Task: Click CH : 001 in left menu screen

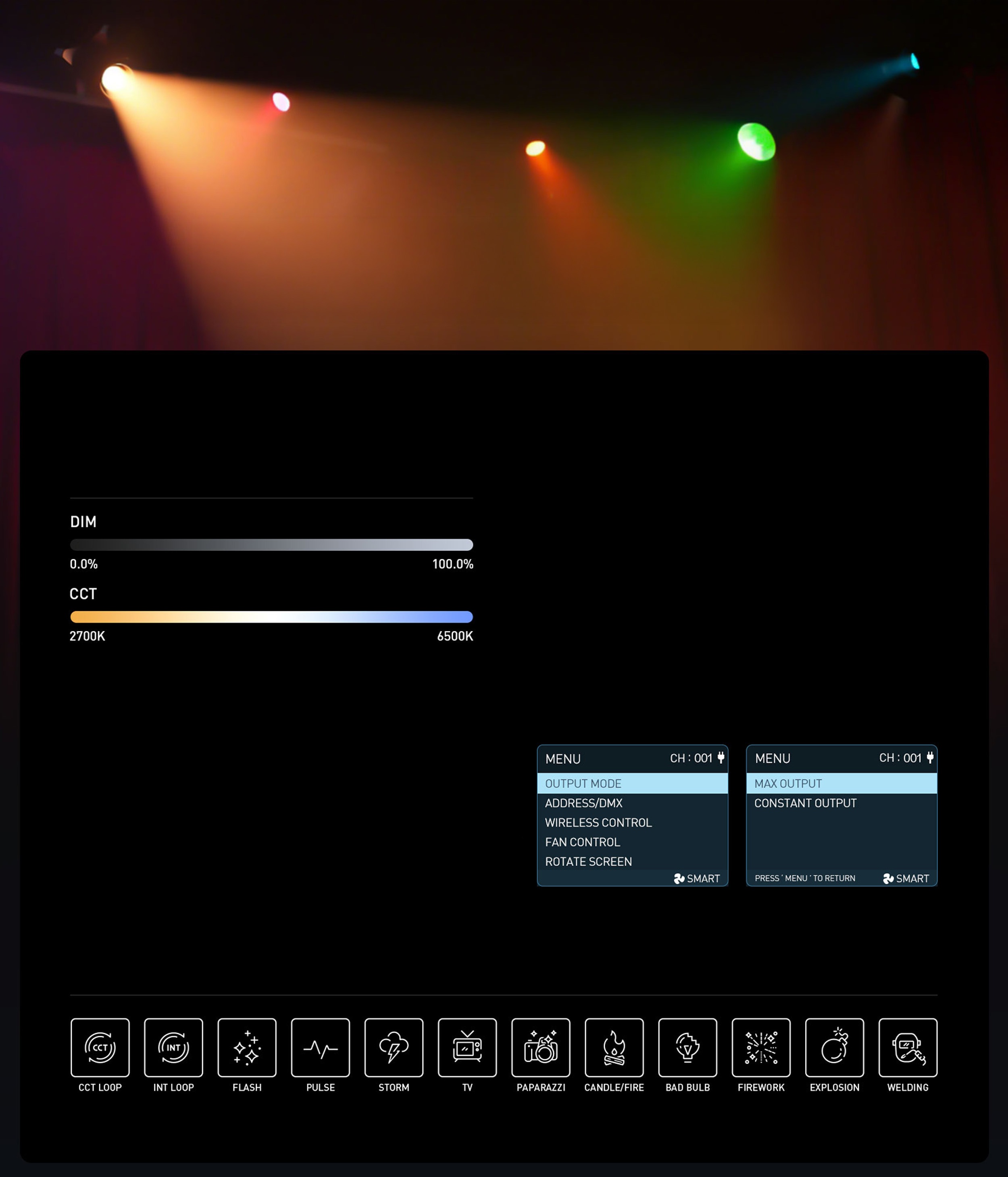Action: point(691,758)
